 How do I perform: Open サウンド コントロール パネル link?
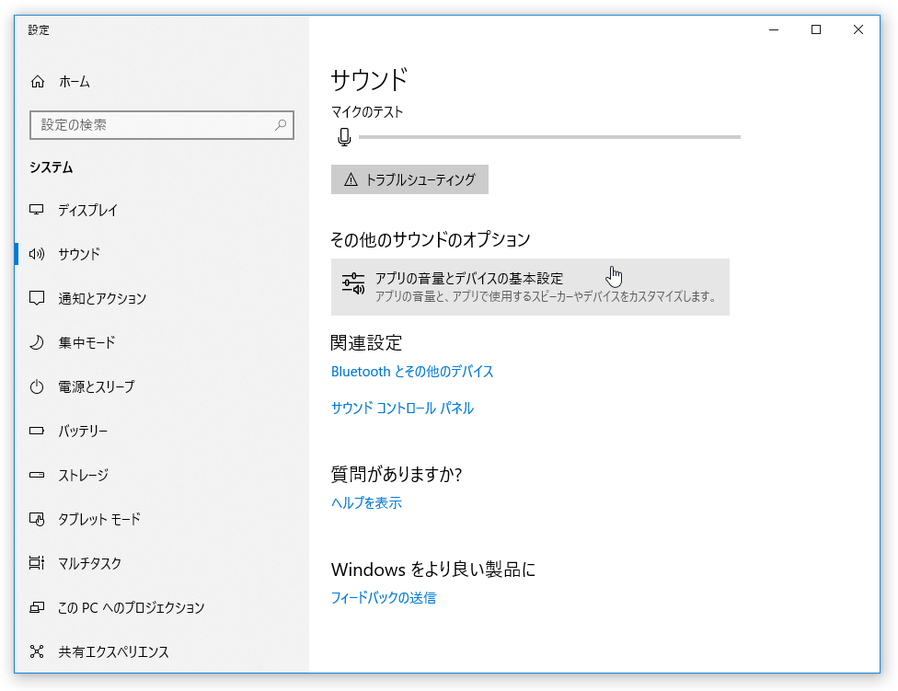[x=402, y=408]
